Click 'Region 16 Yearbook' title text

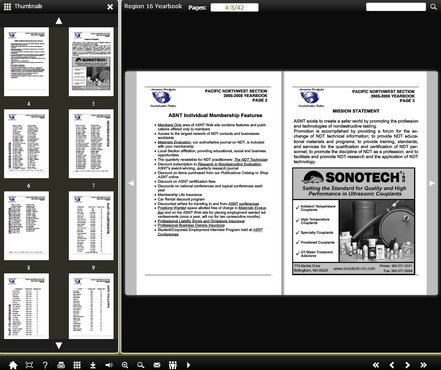coord(153,6)
